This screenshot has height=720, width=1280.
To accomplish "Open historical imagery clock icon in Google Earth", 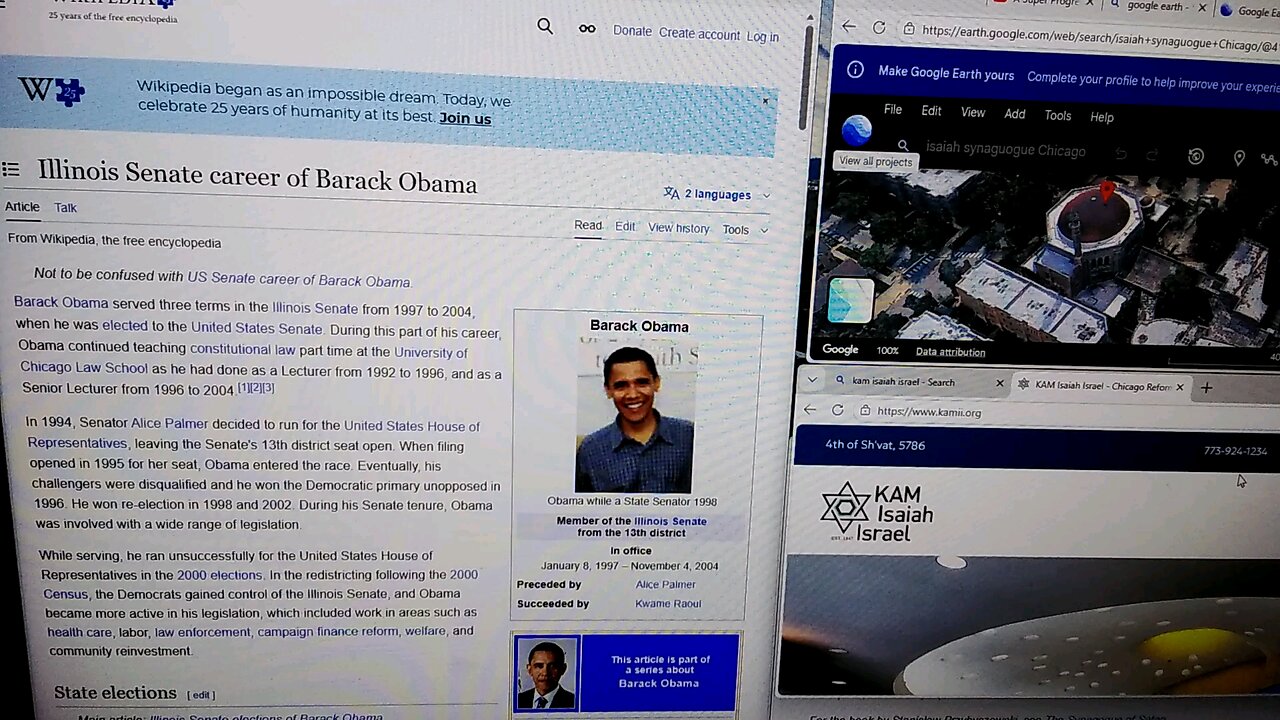I will [x=1196, y=156].
